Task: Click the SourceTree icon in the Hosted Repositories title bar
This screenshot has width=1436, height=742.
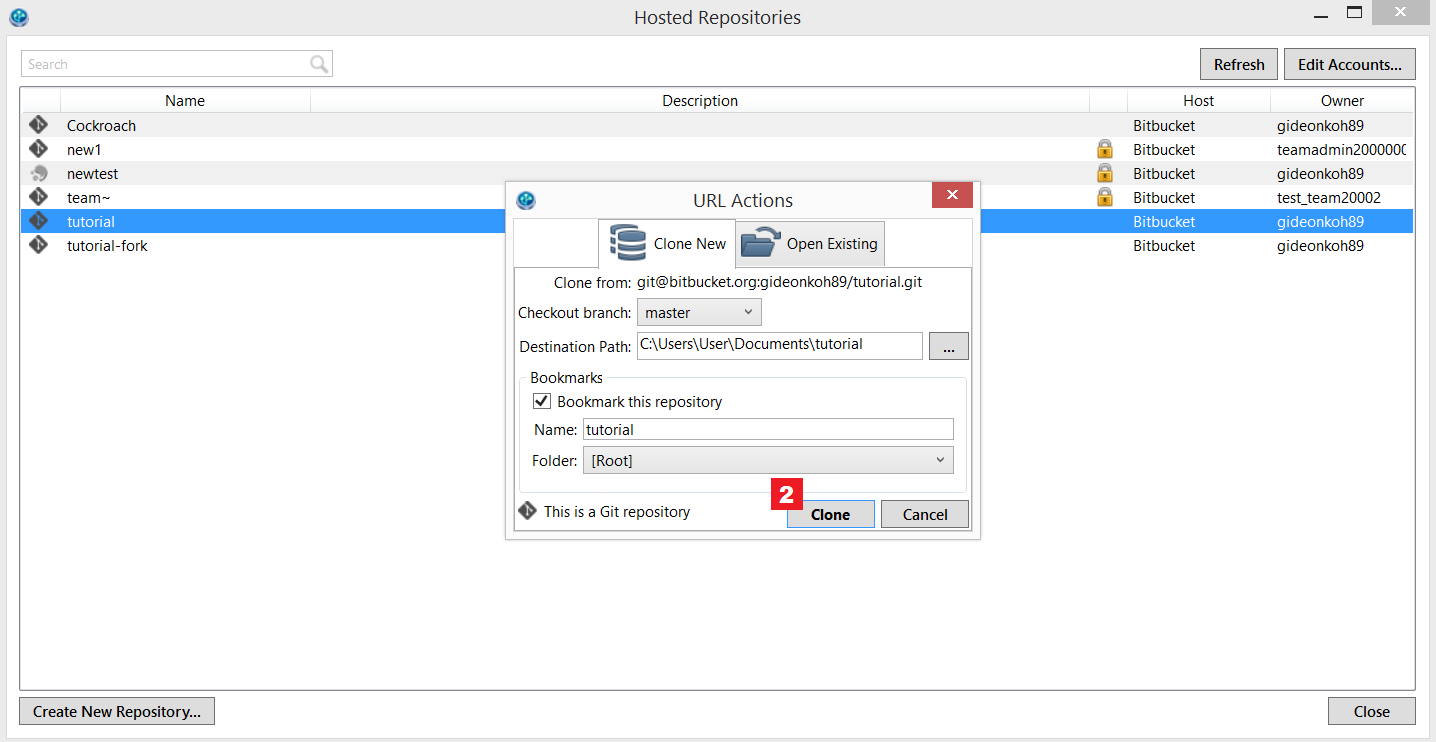Action: (19, 17)
